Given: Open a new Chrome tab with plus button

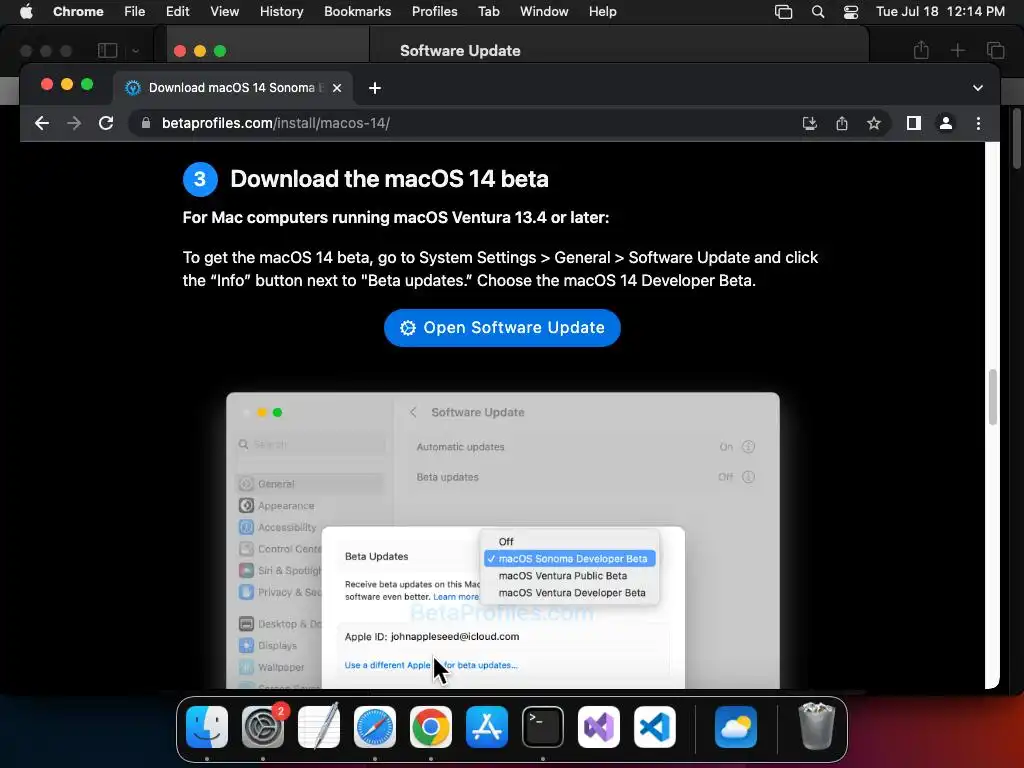Looking at the screenshot, I should (x=375, y=88).
